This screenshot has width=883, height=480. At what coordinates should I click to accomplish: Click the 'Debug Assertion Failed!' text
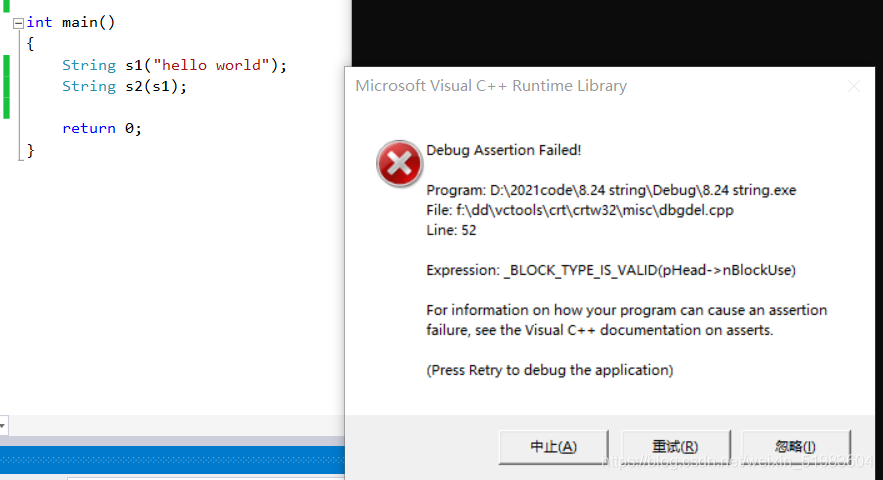tap(503, 150)
